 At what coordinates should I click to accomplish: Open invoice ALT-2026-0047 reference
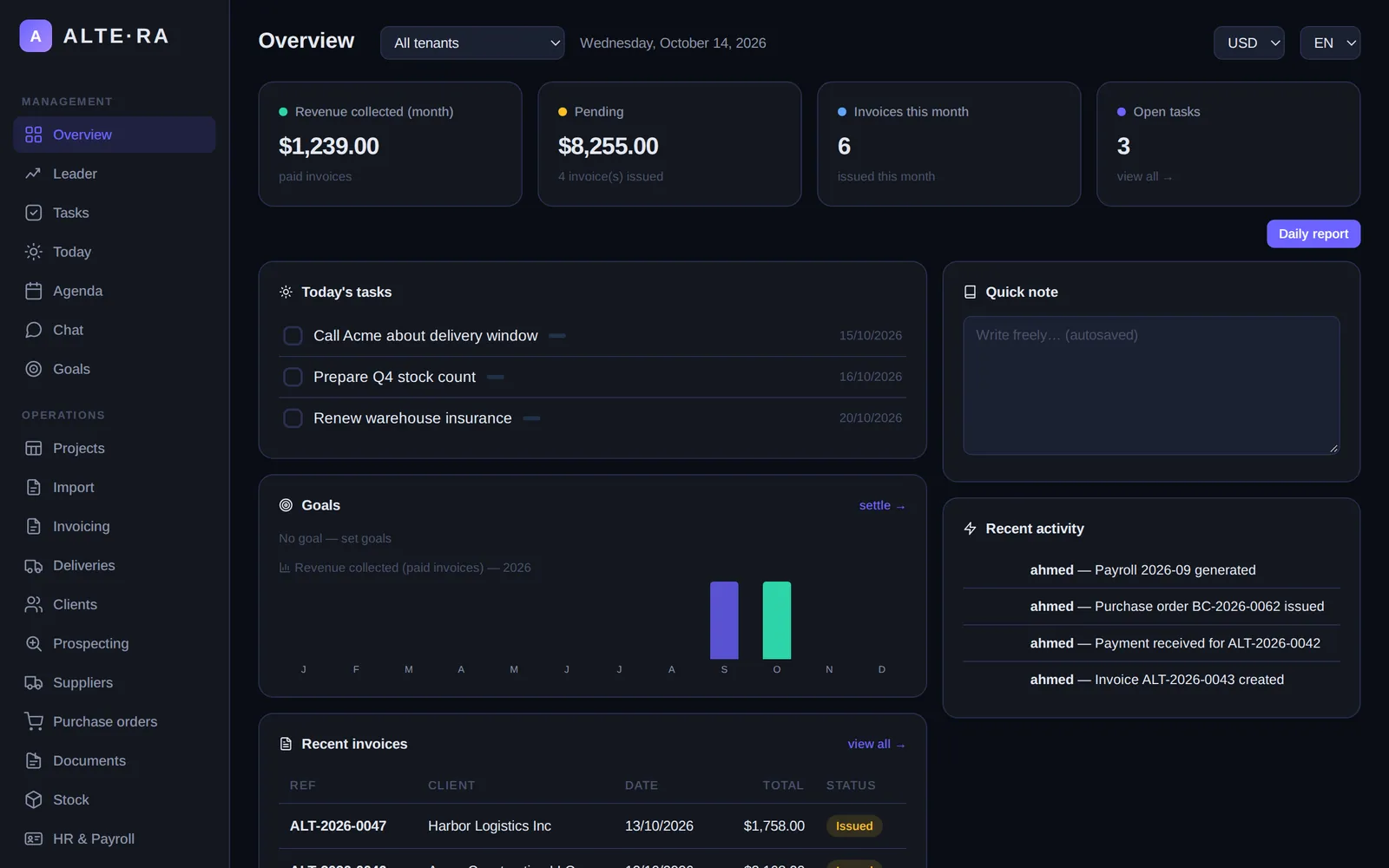338,826
